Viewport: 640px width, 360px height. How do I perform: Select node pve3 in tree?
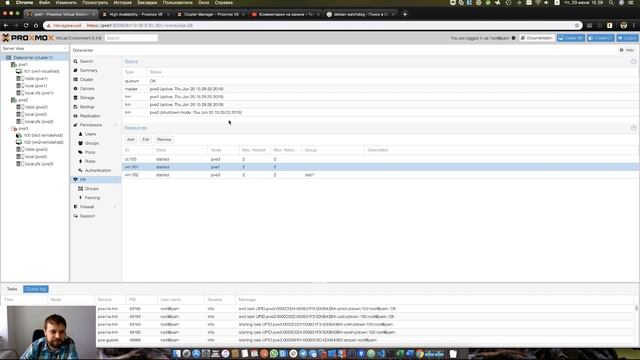tap(23, 129)
